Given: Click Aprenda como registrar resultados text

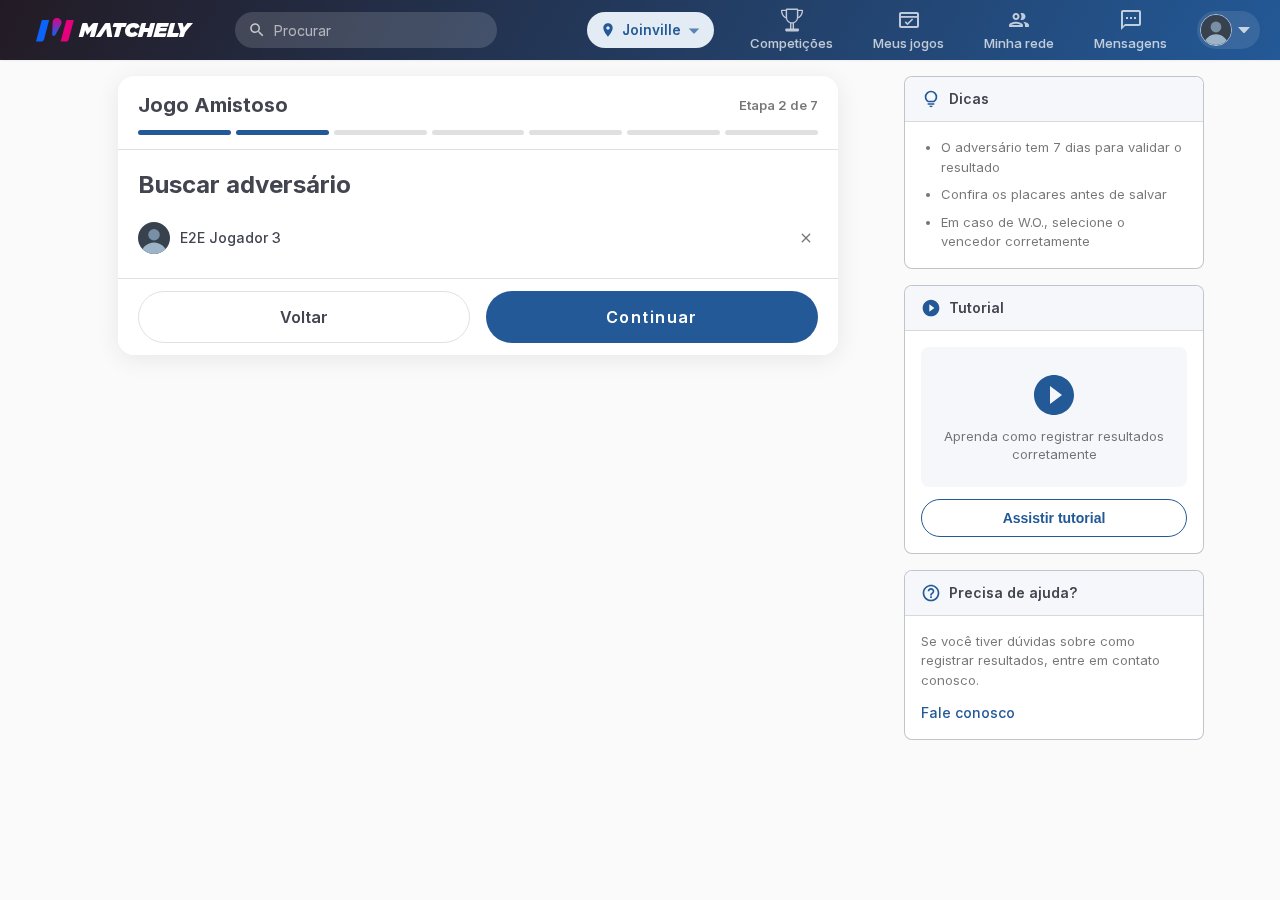Looking at the screenshot, I should click(1054, 445).
